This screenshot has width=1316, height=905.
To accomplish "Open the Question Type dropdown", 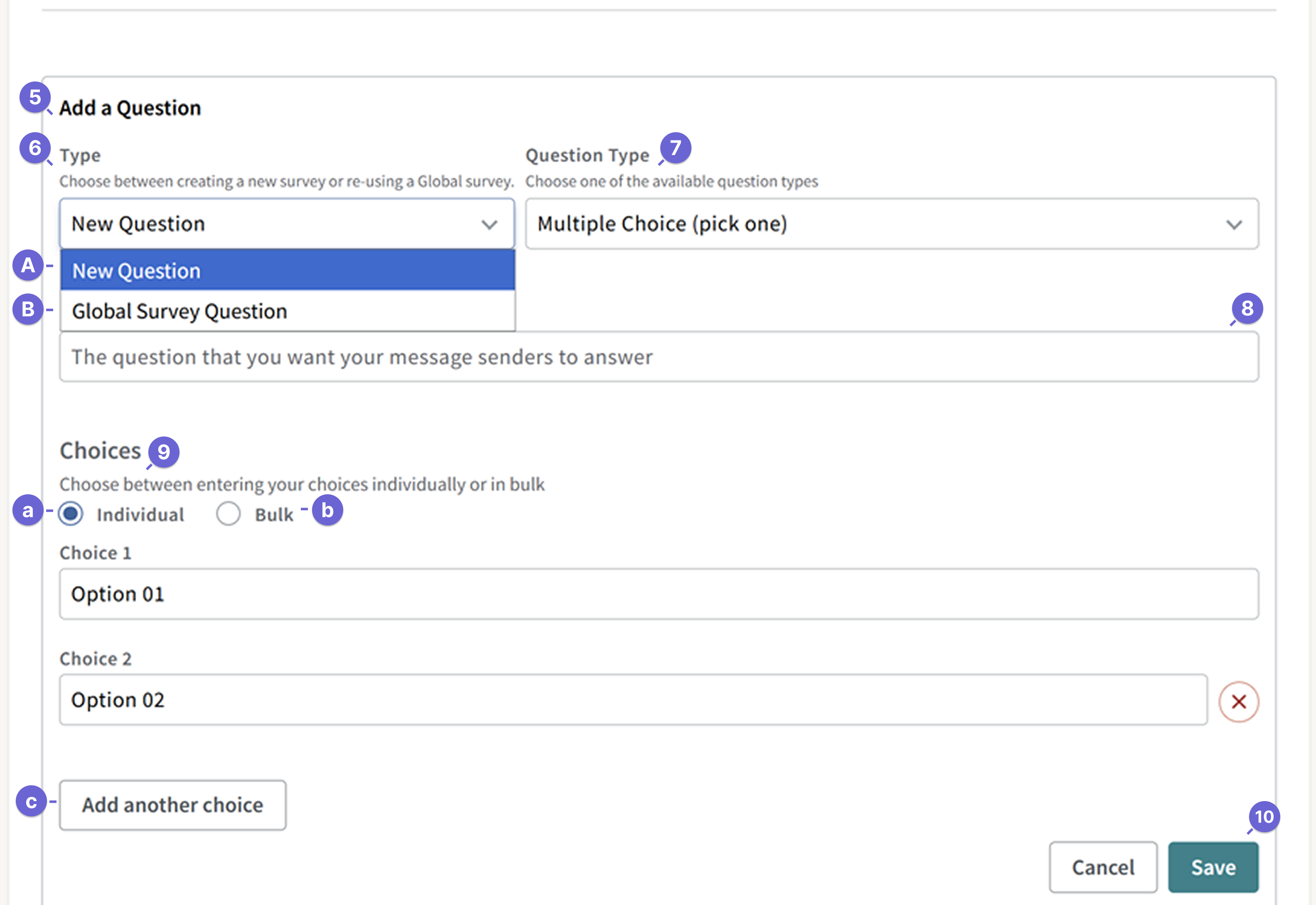I will 891,223.
